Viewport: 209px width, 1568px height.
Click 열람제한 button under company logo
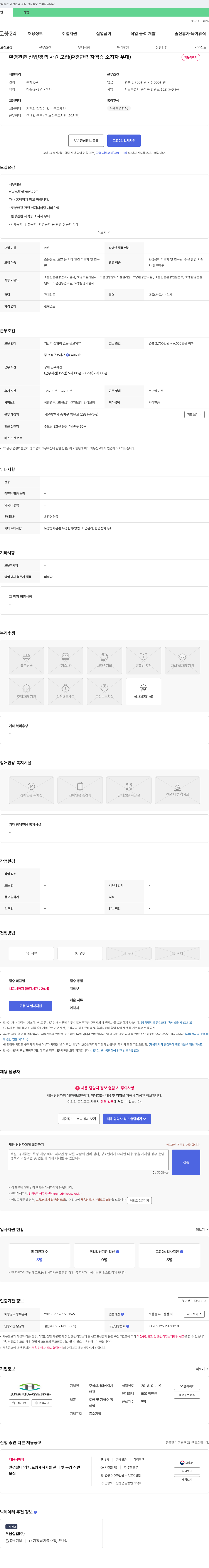point(42,1403)
